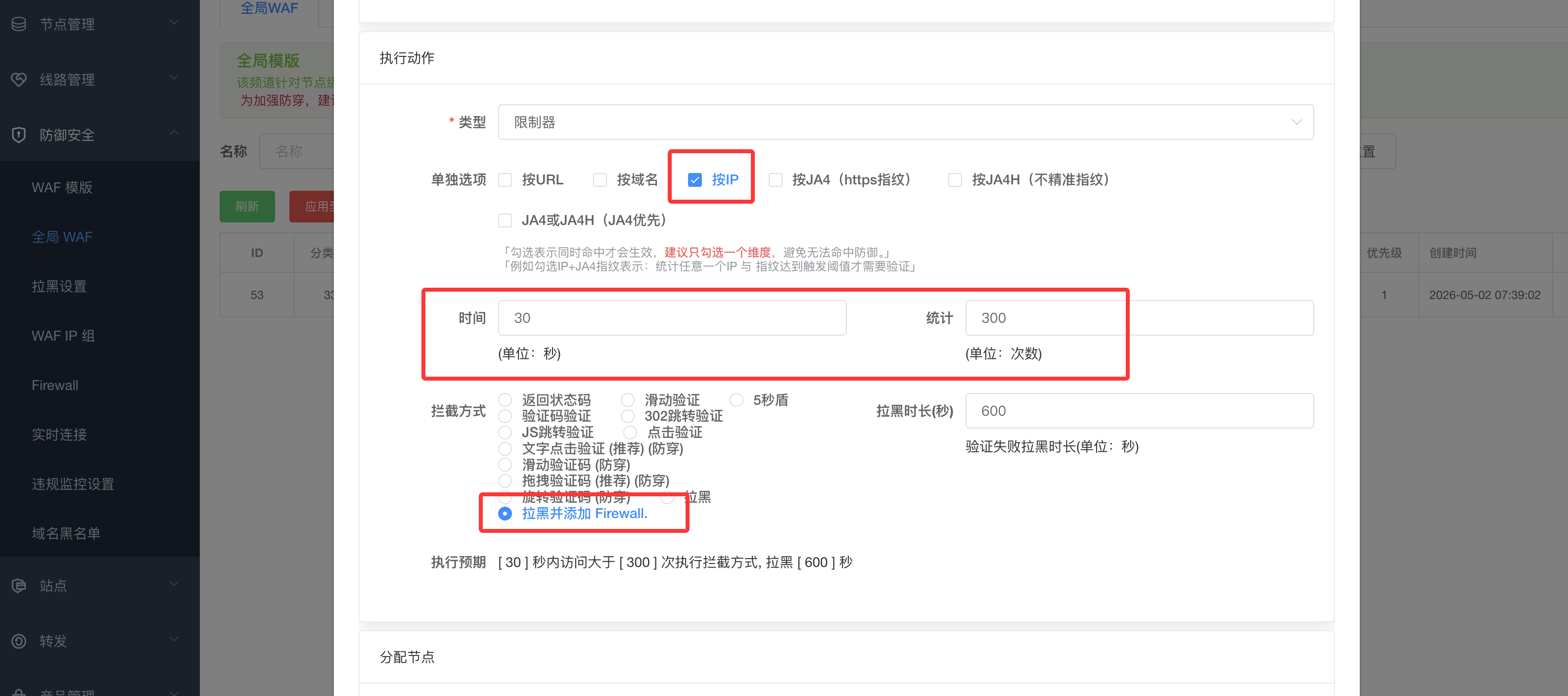Click the red 应用 button behind dialog

click(312, 207)
